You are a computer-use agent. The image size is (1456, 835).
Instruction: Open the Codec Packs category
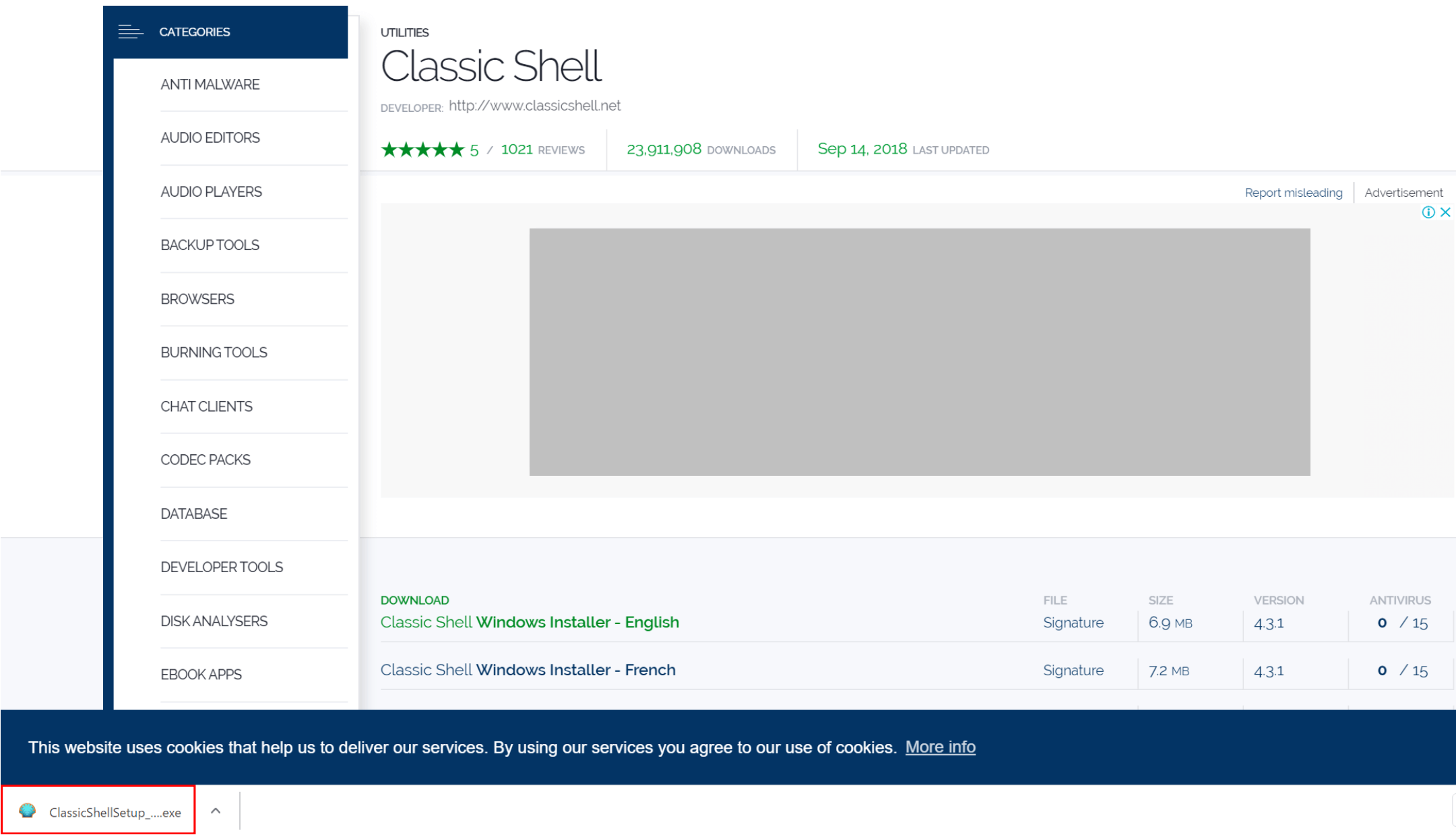pos(205,460)
